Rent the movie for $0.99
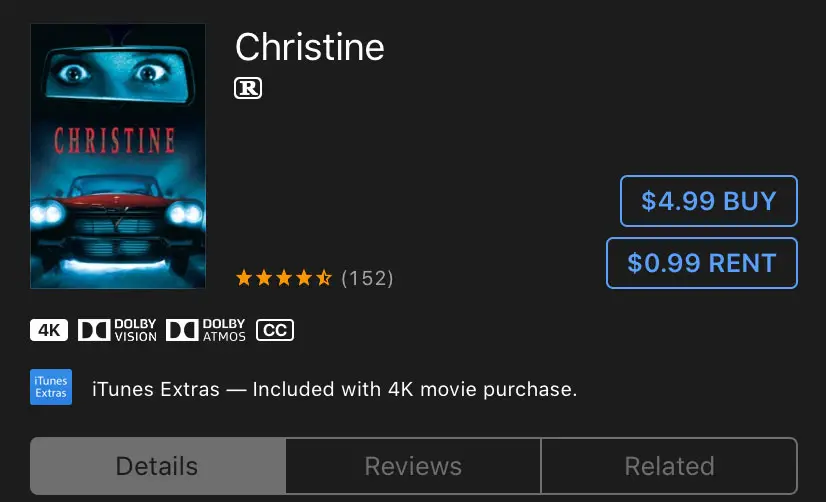826x502 pixels. (x=702, y=263)
